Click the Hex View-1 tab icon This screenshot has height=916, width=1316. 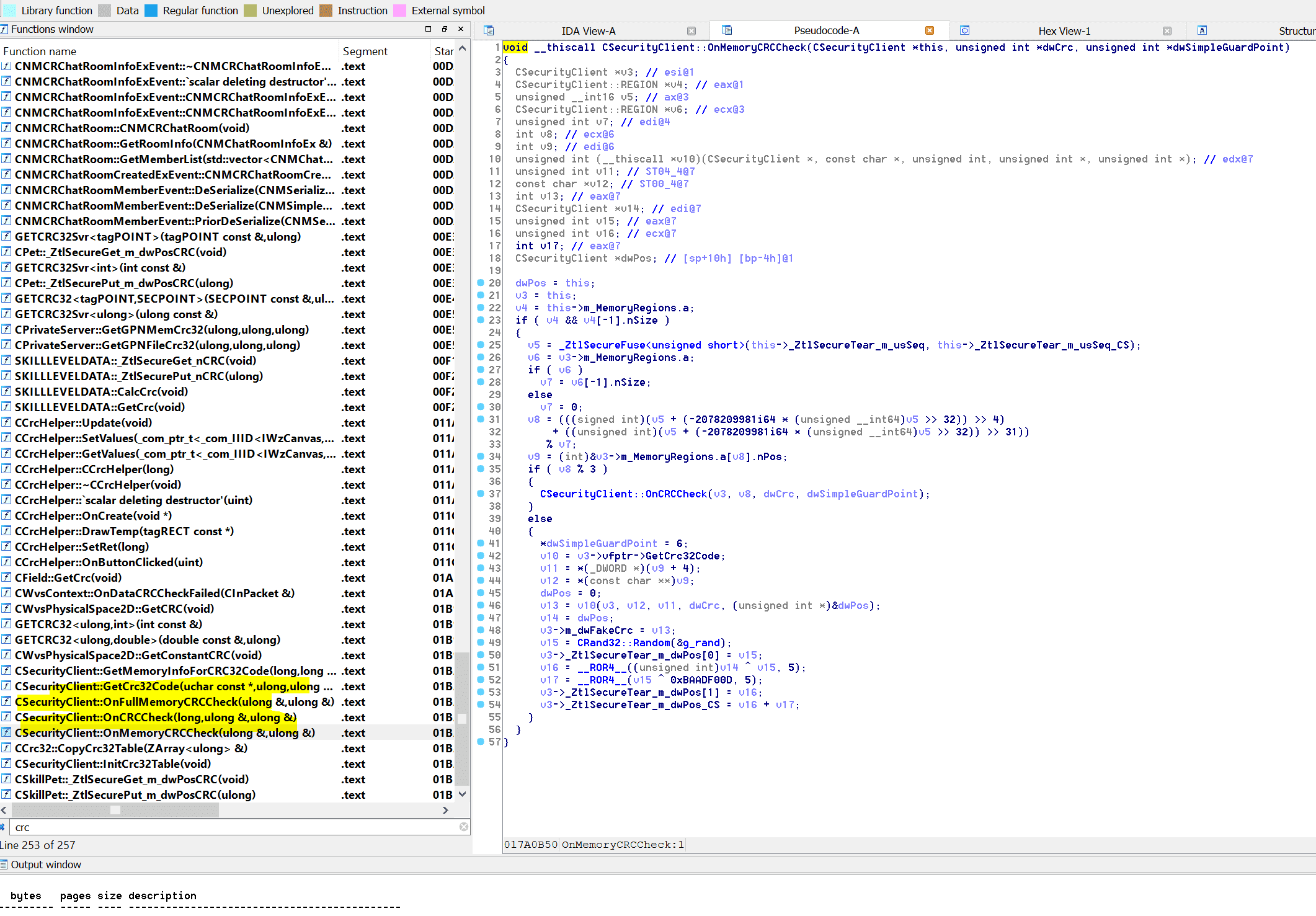pyautogui.click(x=964, y=30)
